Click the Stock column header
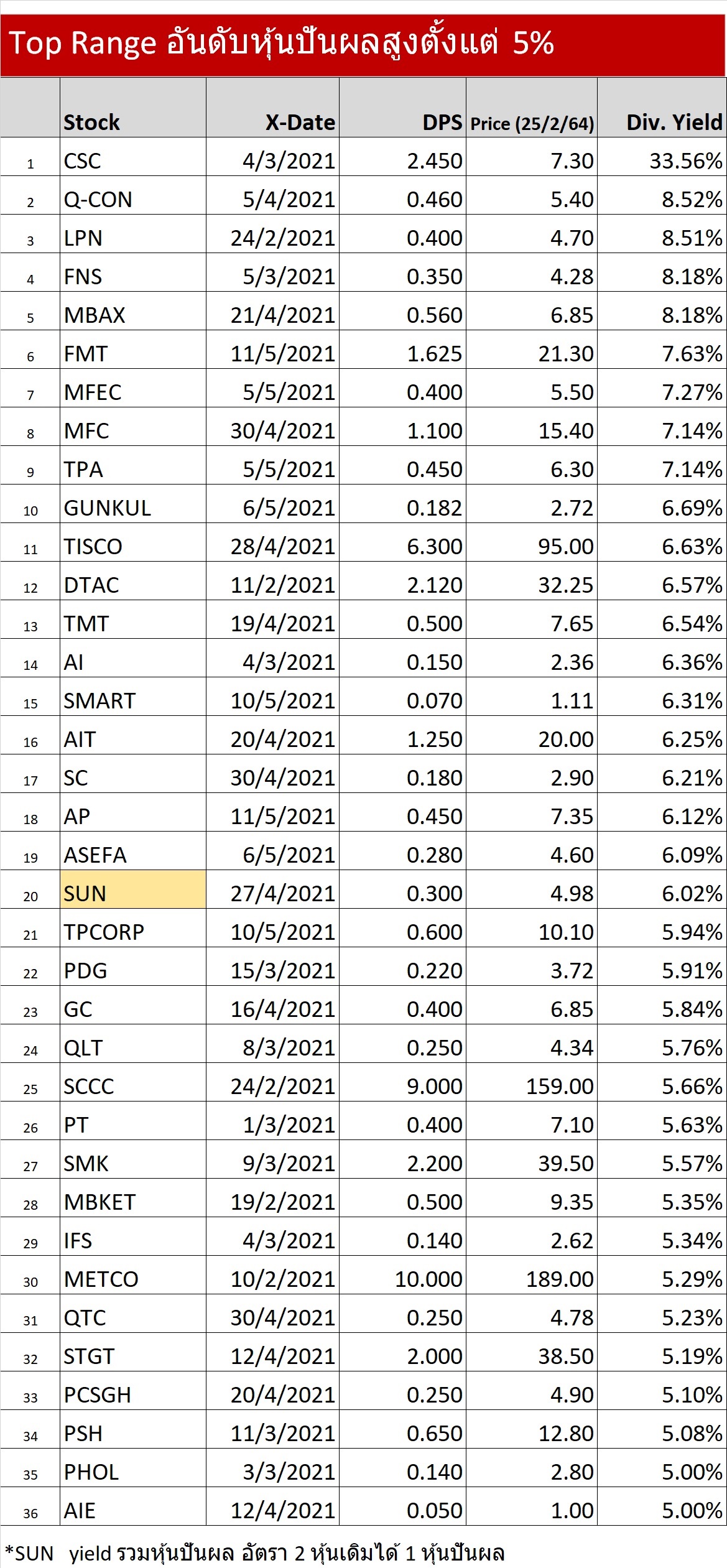Image resolution: width=727 pixels, height=1568 pixels. coord(133,108)
